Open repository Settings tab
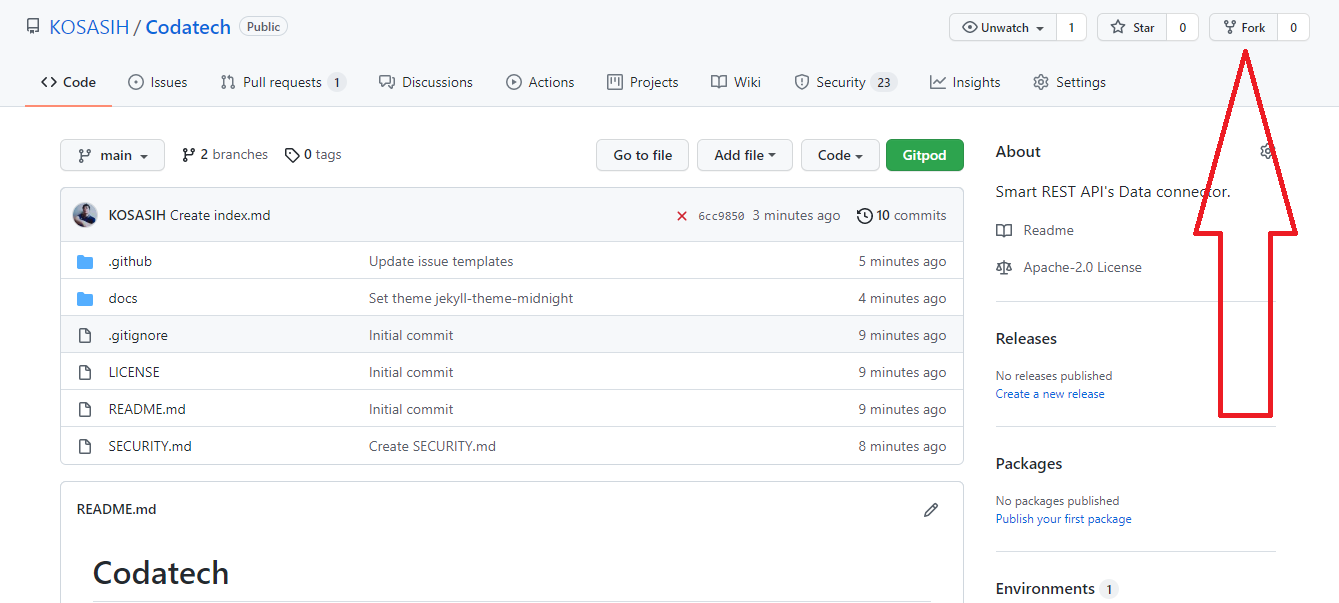 pyautogui.click(x=1069, y=82)
